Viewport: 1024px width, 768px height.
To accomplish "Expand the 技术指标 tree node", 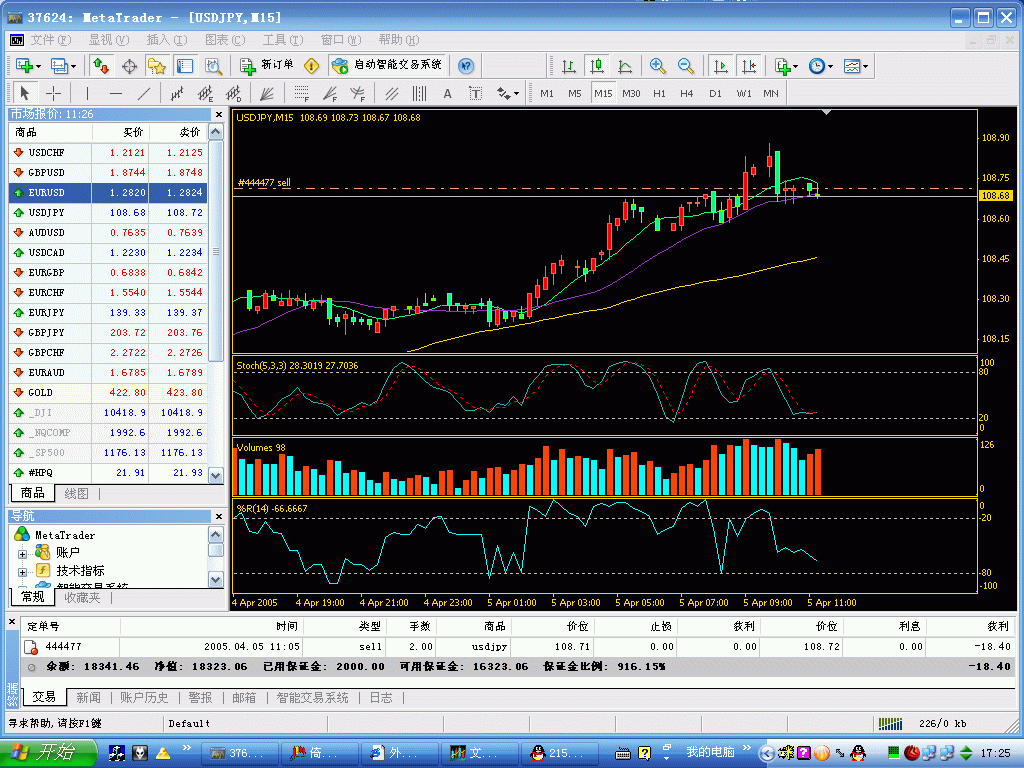I will (22, 570).
